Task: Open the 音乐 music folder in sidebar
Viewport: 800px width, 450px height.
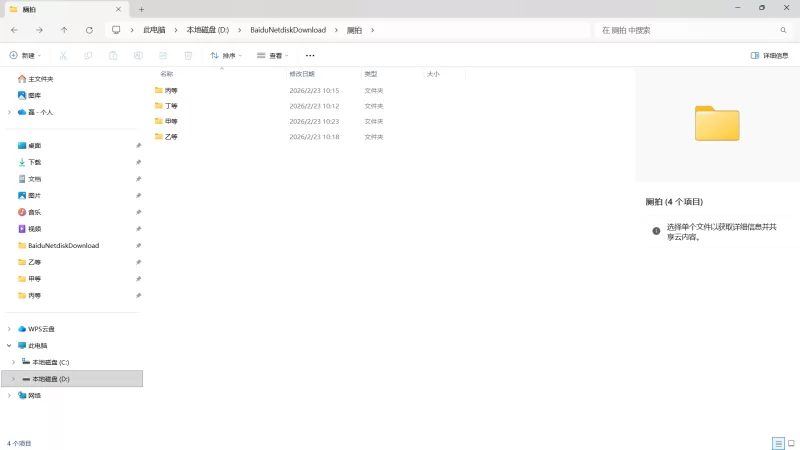Action: coord(34,212)
